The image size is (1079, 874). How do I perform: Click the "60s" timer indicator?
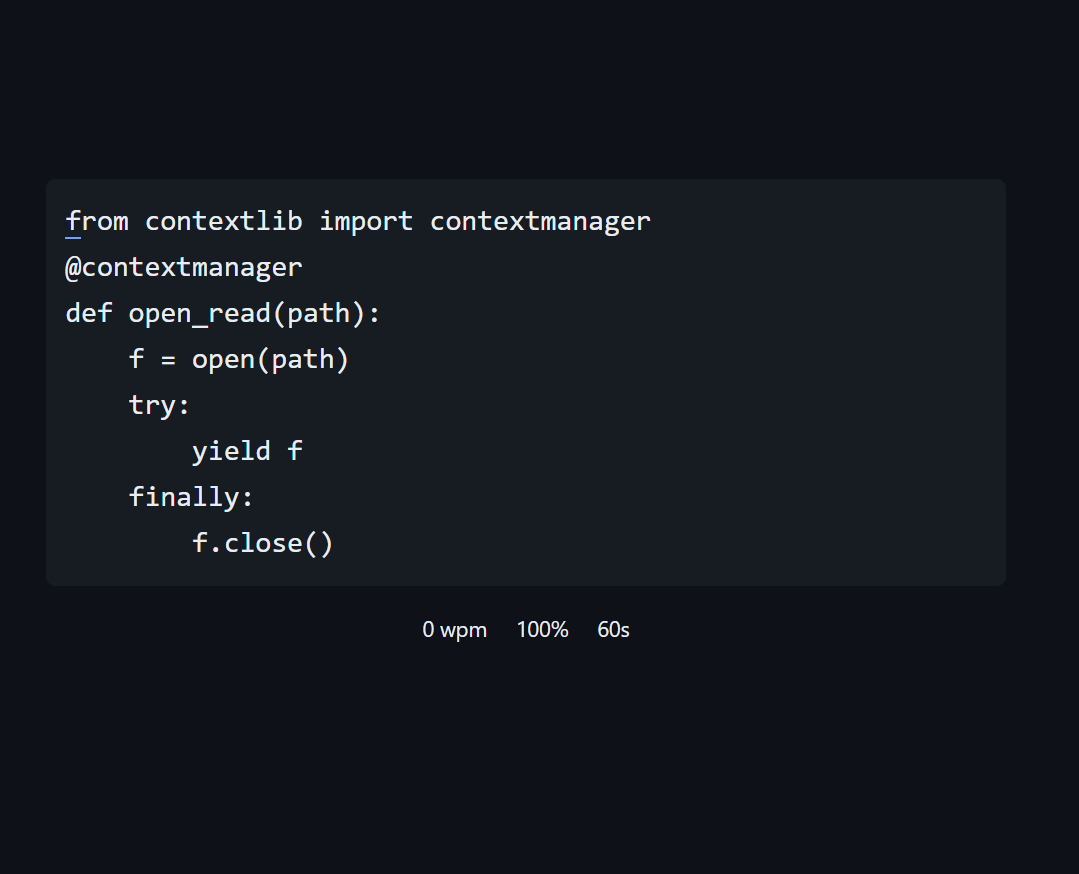613,630
